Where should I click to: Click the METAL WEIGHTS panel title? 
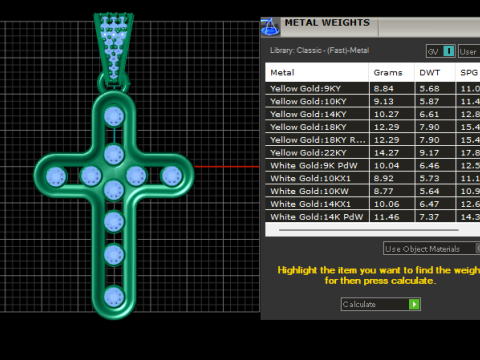click(327, 23)
